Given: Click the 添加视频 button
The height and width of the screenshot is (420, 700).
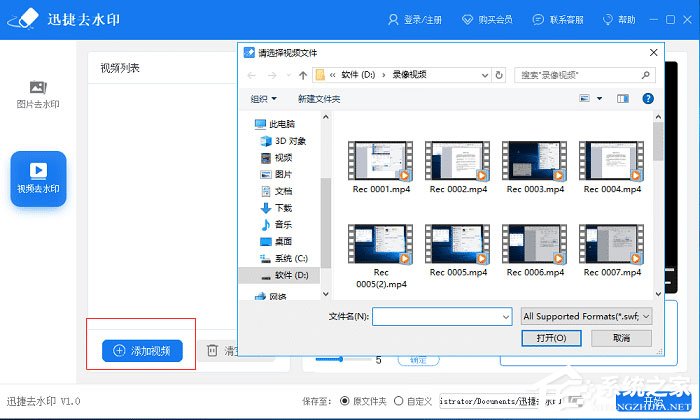Looking at the screenshot, I should click(142, 350).
